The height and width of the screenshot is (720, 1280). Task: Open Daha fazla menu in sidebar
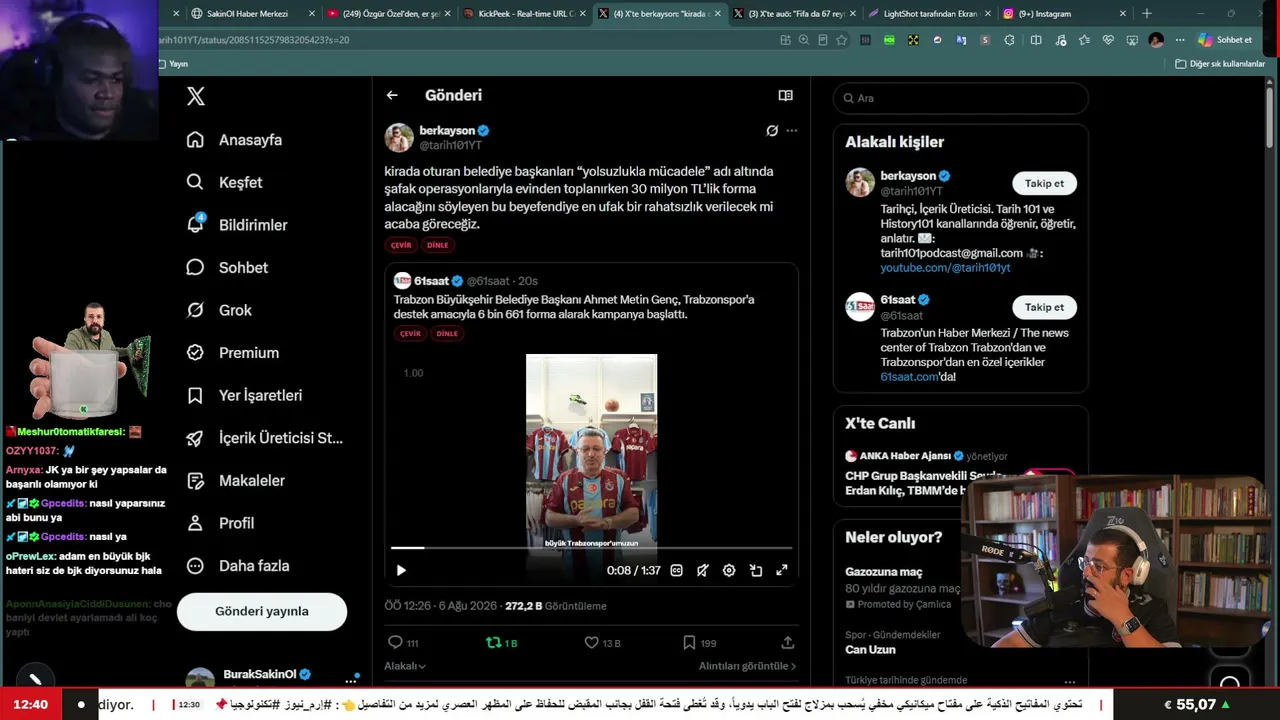click(238, 566)
